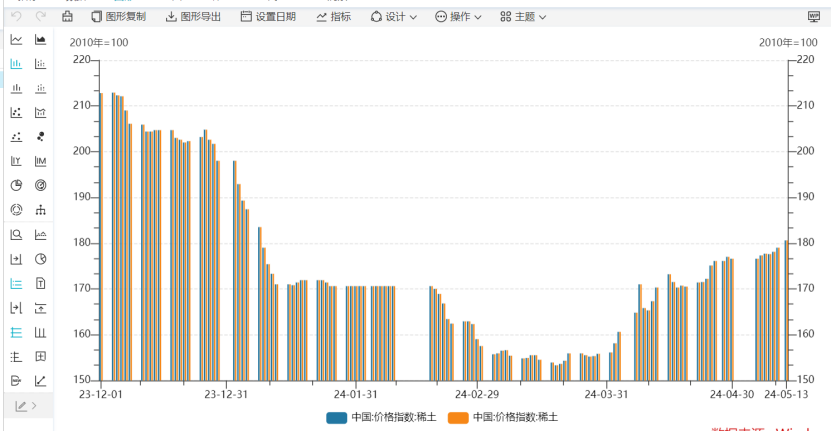The width and height of the screenshot is (831, 432).
Task: Click 图形复制 to copy chart
Action: [118, 17]
